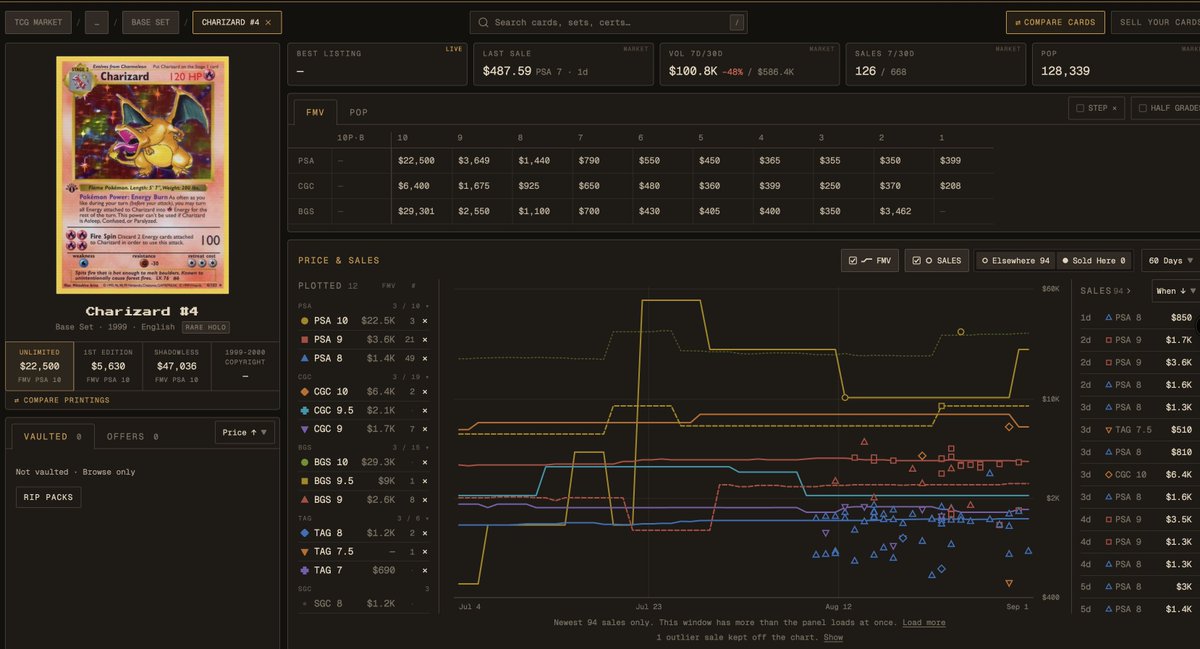The width and height of the screenshot is (1200, 649).
Task: Go to BASE SET breadcrumb
Action: click(x=151, y=22)
